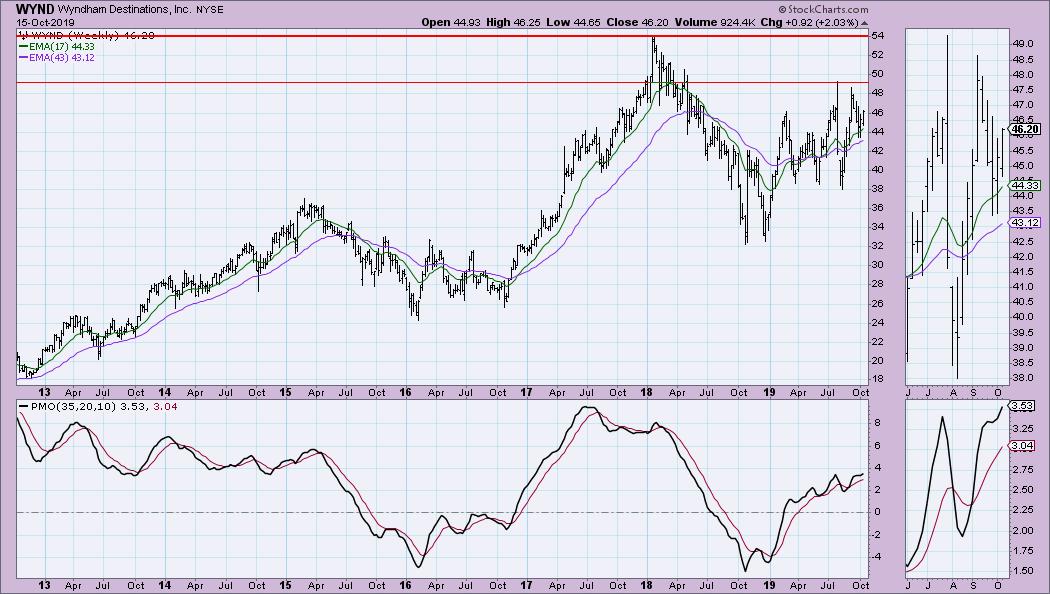Click the year 16 label under the price chart

coord(405,392)
